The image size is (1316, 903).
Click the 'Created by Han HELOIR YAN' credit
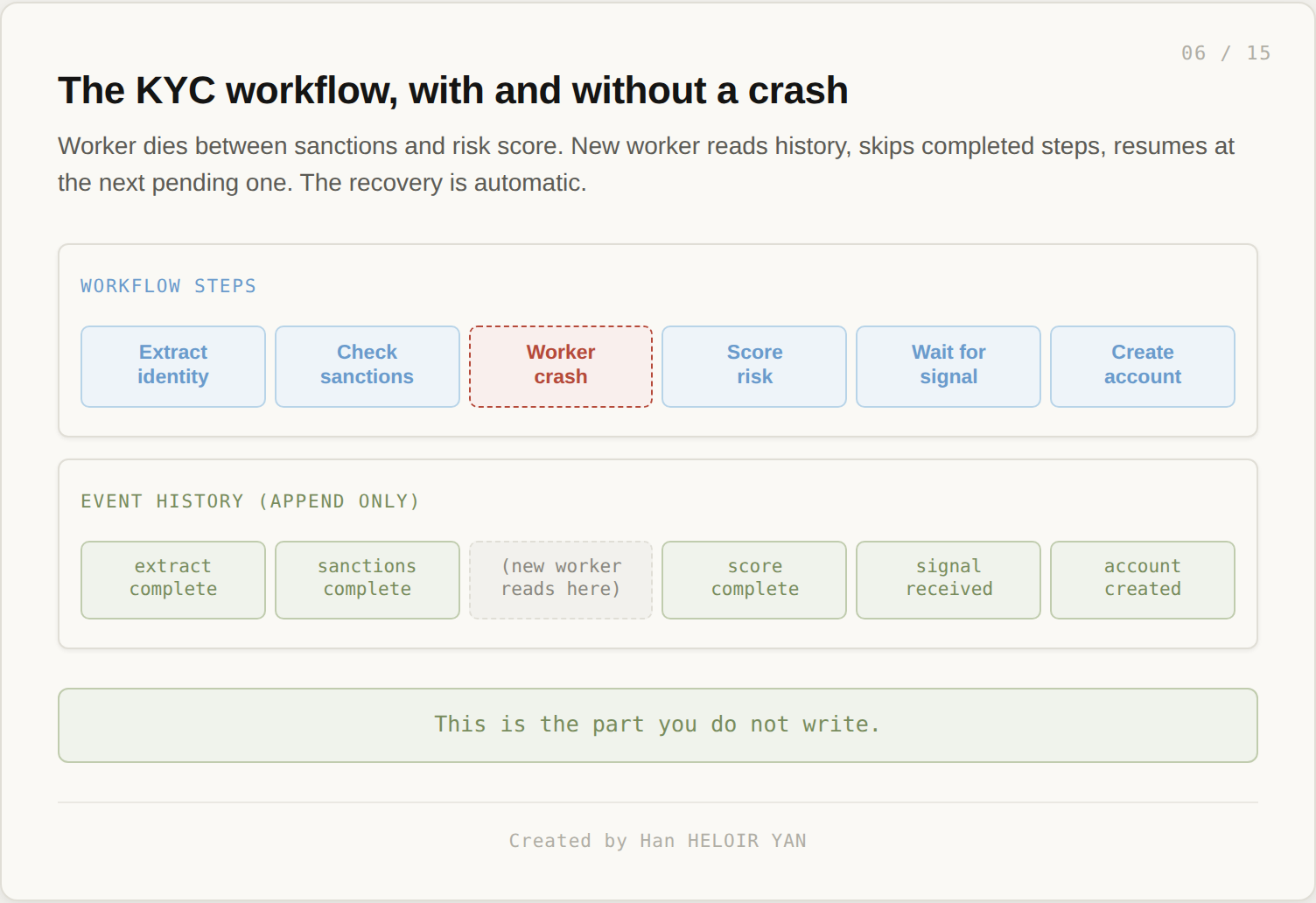pyautogui.click(x=658, y=841)
